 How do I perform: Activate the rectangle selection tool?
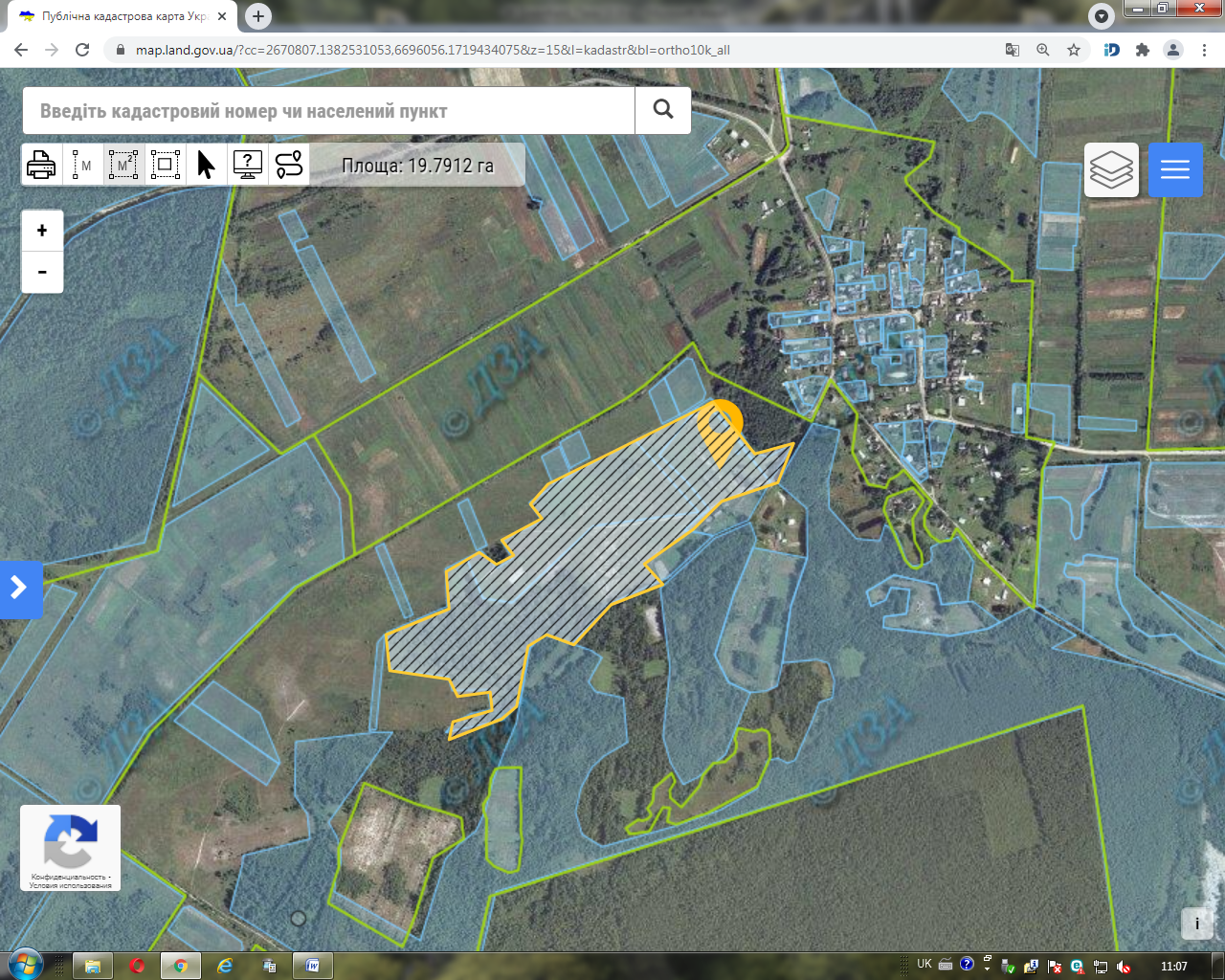coord(165,165)
